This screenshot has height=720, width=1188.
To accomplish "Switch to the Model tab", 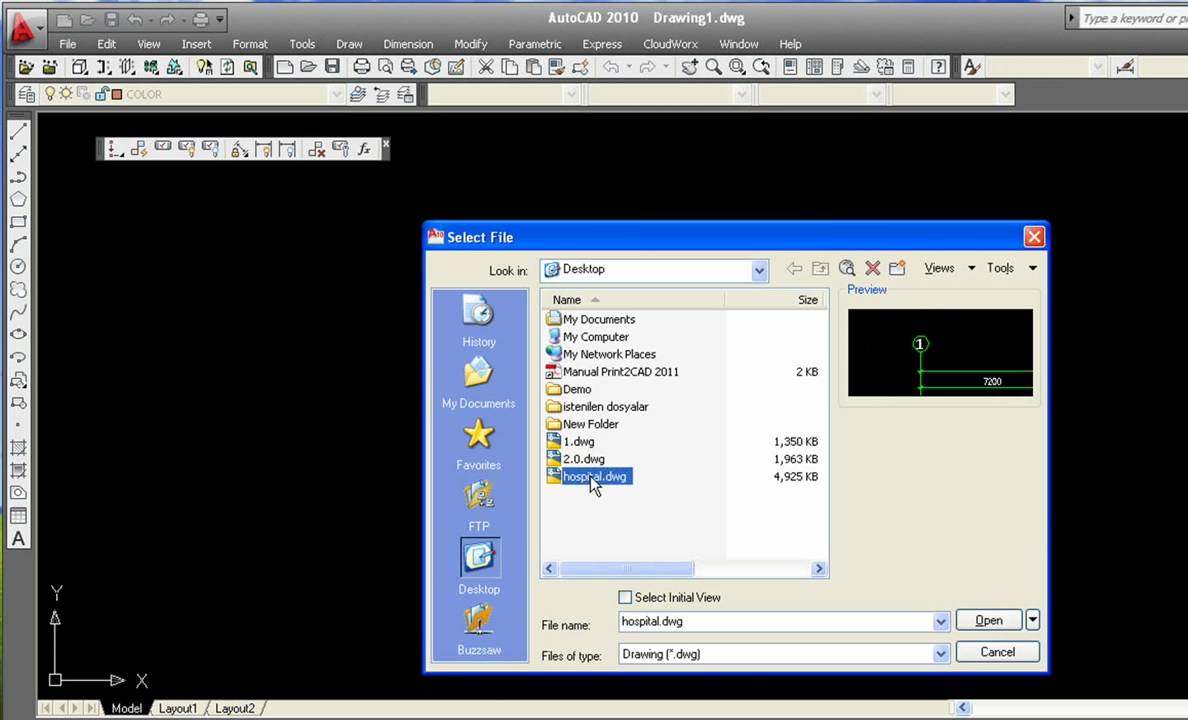I will pos(127,708).
